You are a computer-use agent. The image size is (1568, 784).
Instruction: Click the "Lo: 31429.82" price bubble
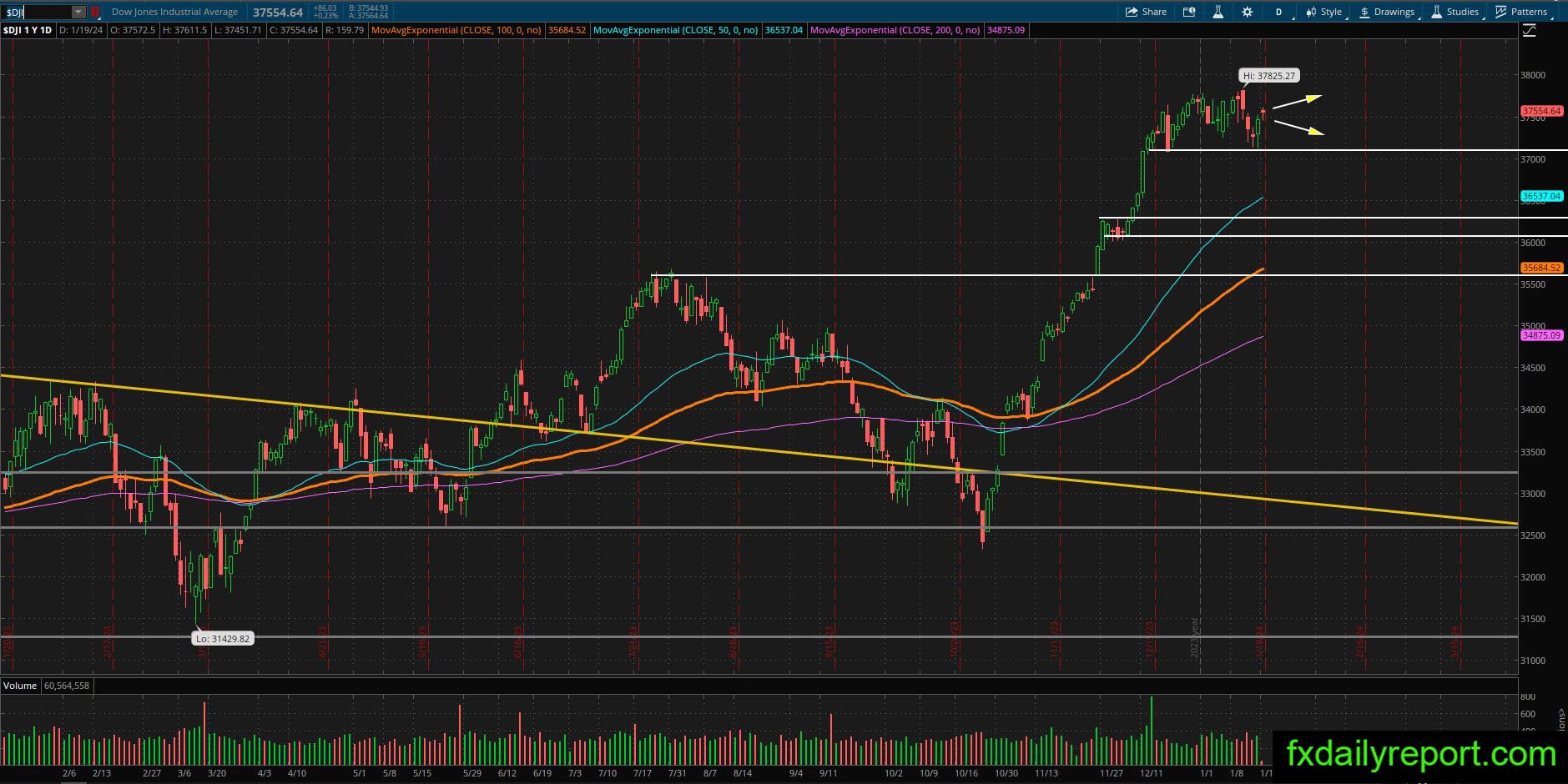(x=223, y=639)
